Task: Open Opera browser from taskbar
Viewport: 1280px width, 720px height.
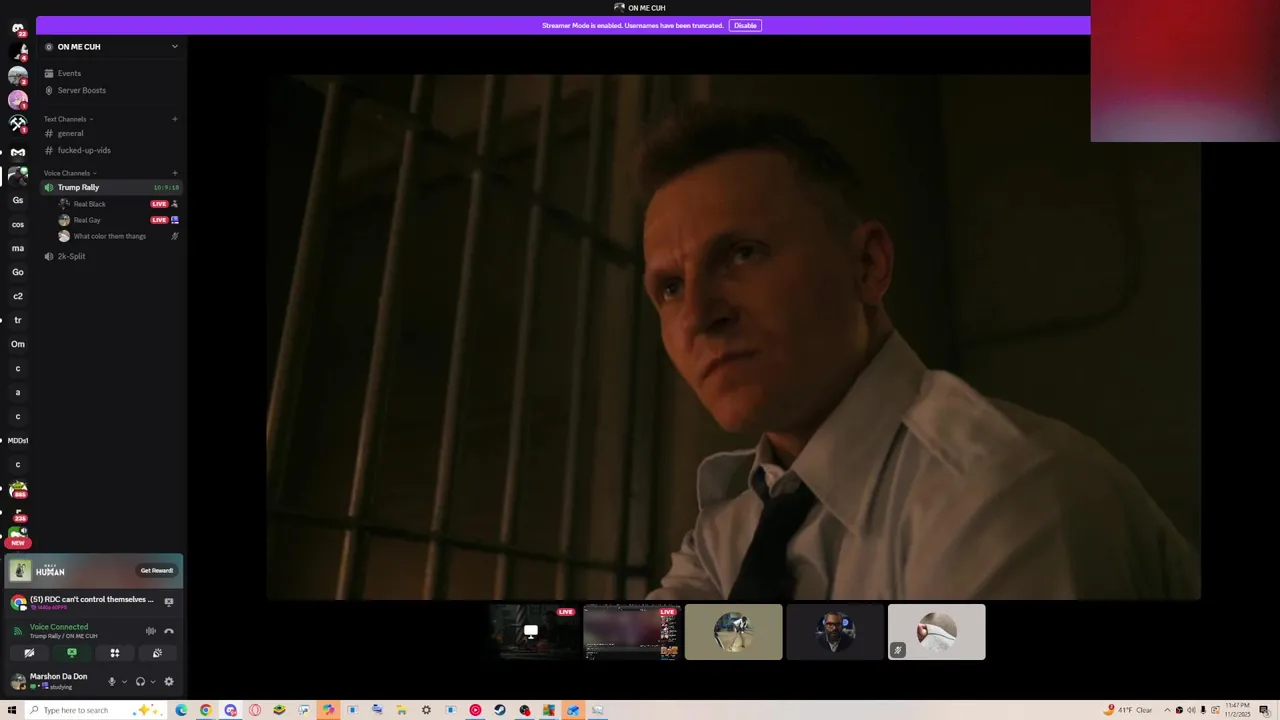Action: point(255,710)
